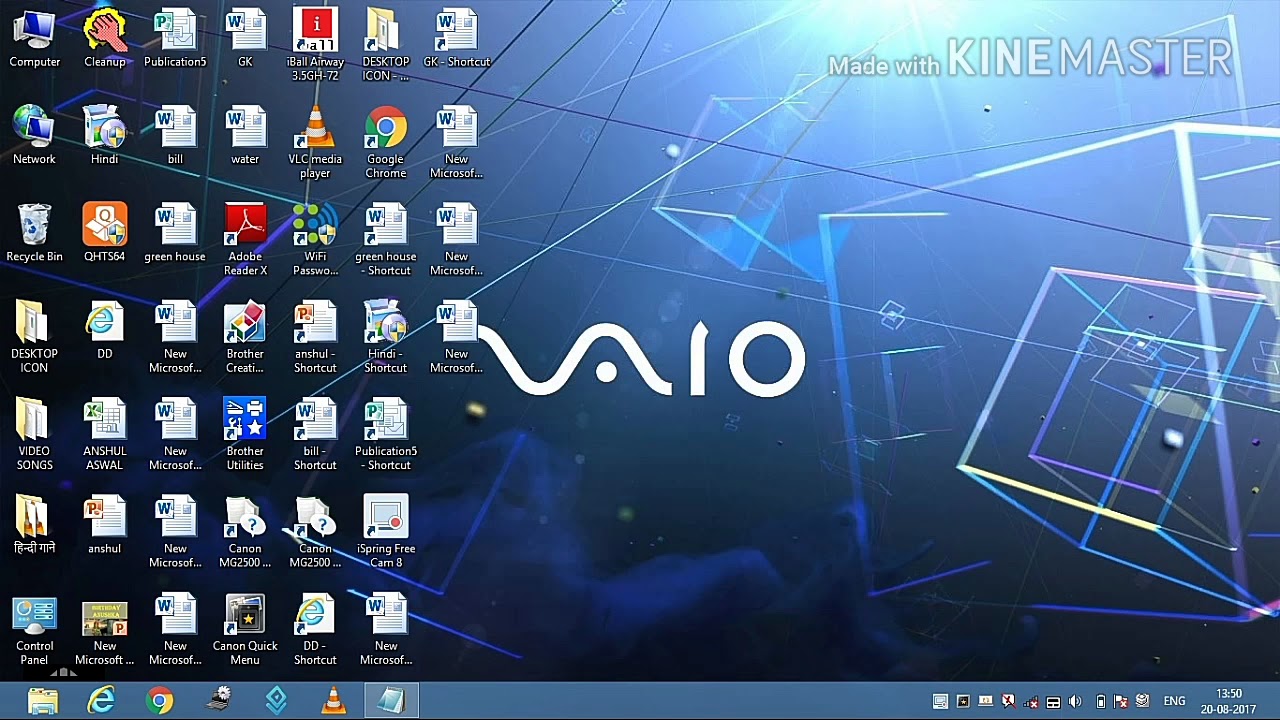The height and width of the screenshot is (720, 1280).
Task: Launch iSpring Free Cam 8
Action: (385, 532)
